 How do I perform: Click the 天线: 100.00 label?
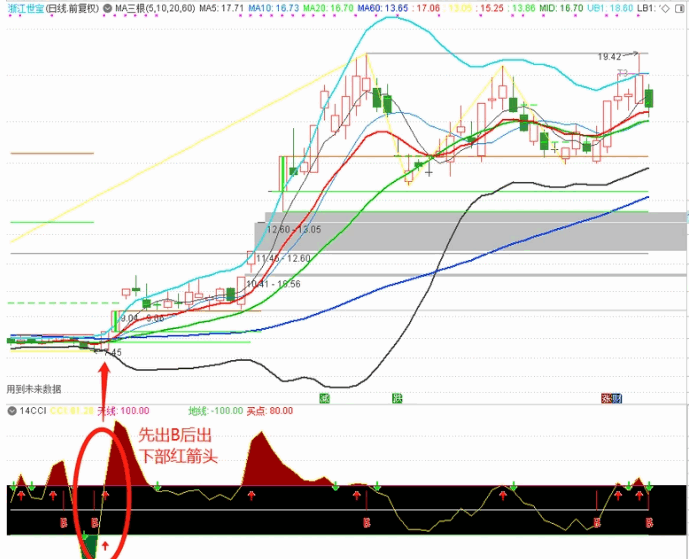point(123,411)
